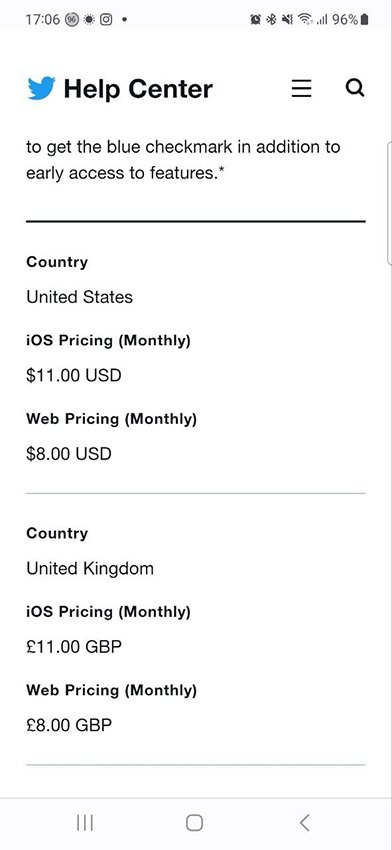This screenshot has height=850, width=392.
Task: Tap the Android recent apps button
Action: tap(85, 823)
